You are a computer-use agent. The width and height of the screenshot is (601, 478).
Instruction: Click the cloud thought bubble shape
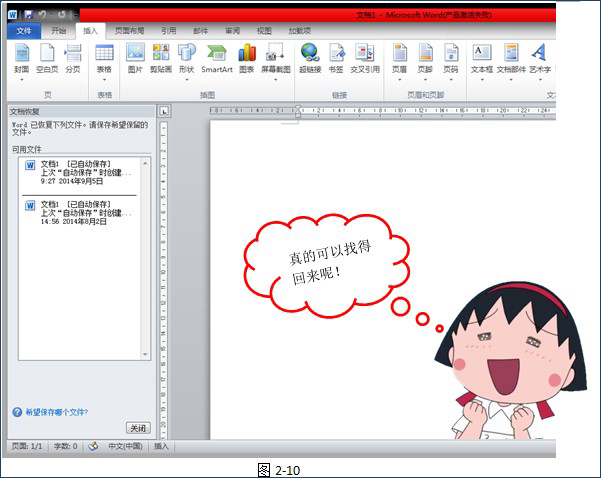327,266
